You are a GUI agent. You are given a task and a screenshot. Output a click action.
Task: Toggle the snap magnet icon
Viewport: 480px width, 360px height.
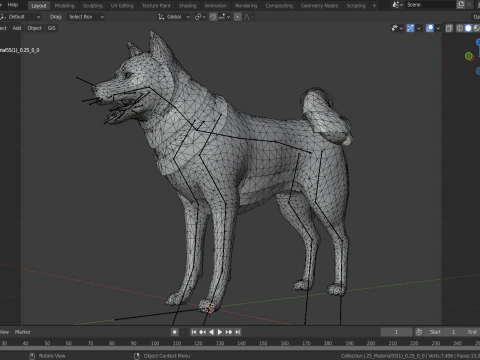pos(213,17)
